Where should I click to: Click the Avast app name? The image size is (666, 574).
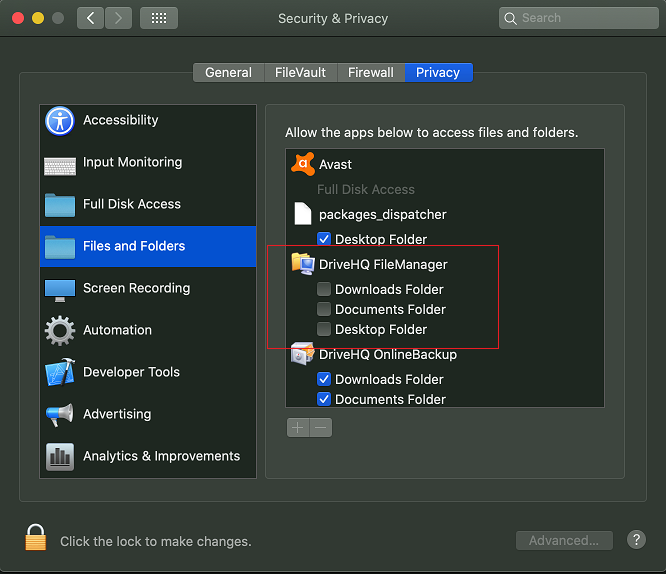[x=336, y=164]
